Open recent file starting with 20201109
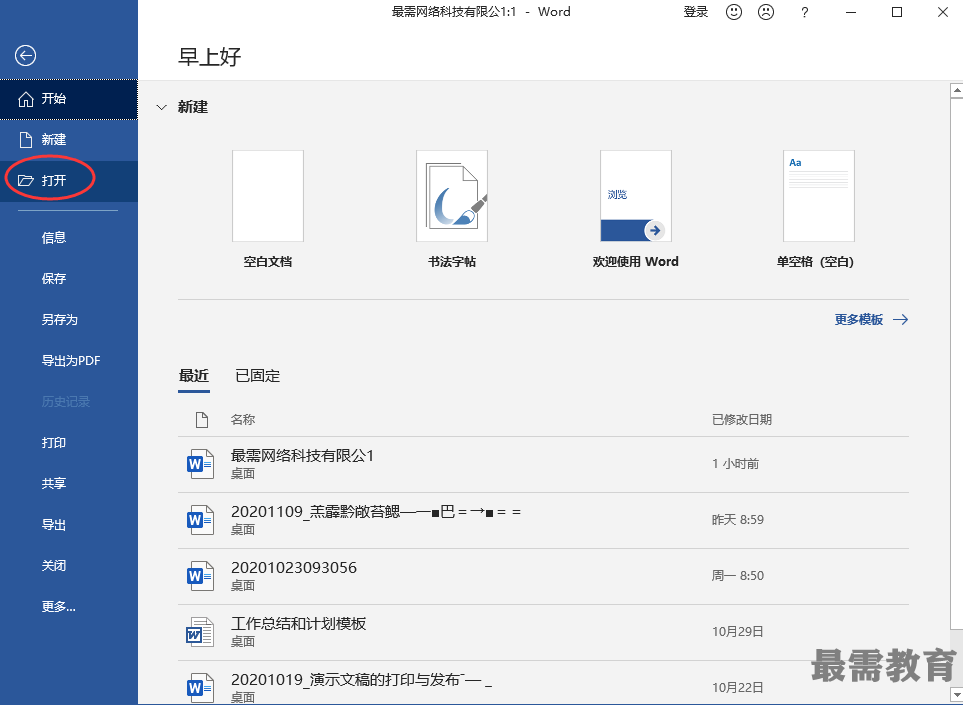Viewport: 963px width, 705px height. [544, 520]
